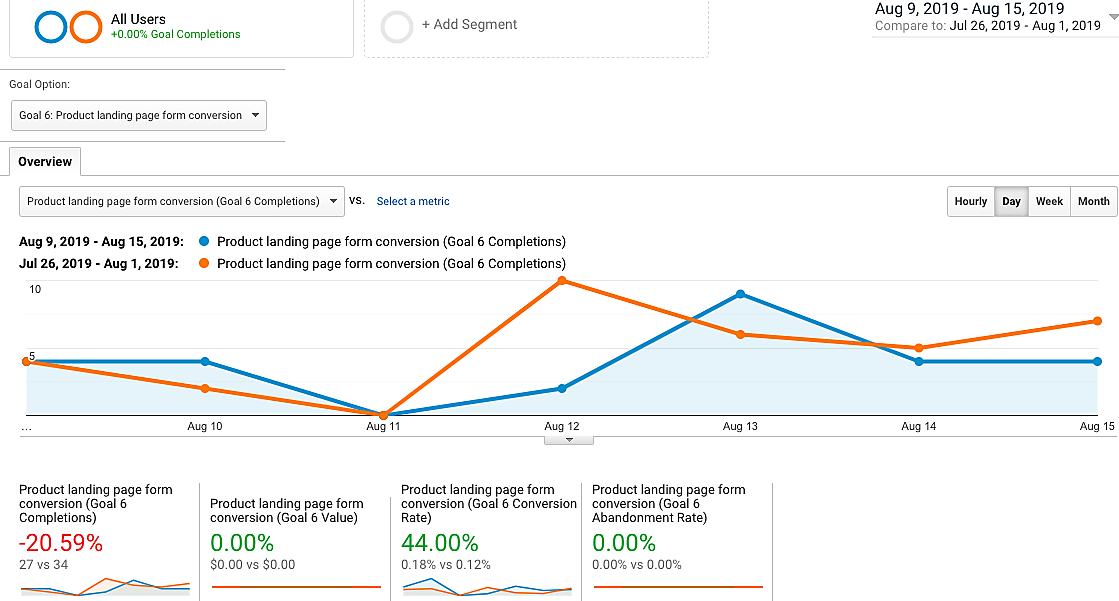
Task: Click the orange All Users segment circle
Action: tap(86, 27)
